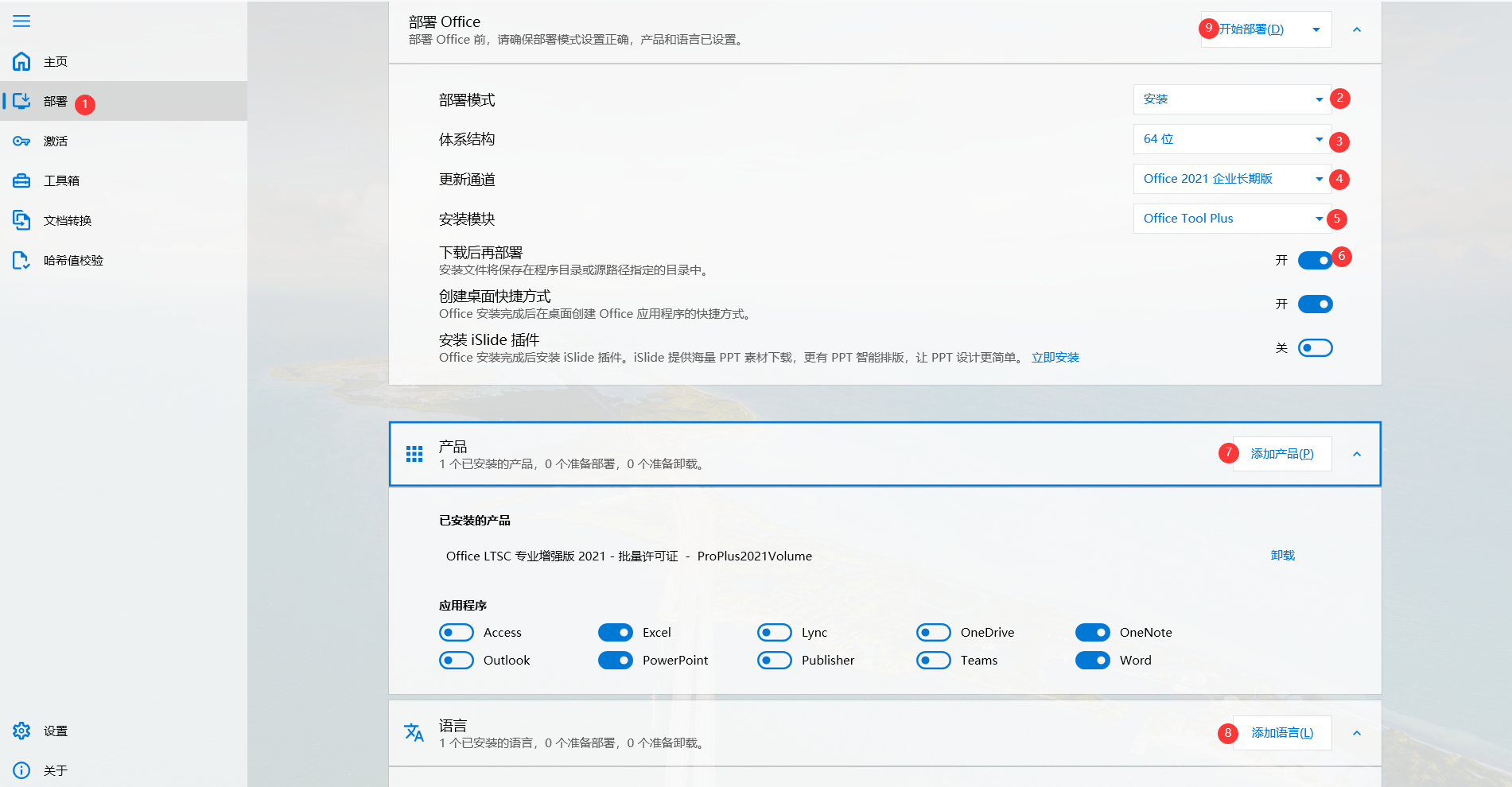Click the 产品 grid icon
Viewport: 1512px width, 787px height.
point(414,454)
